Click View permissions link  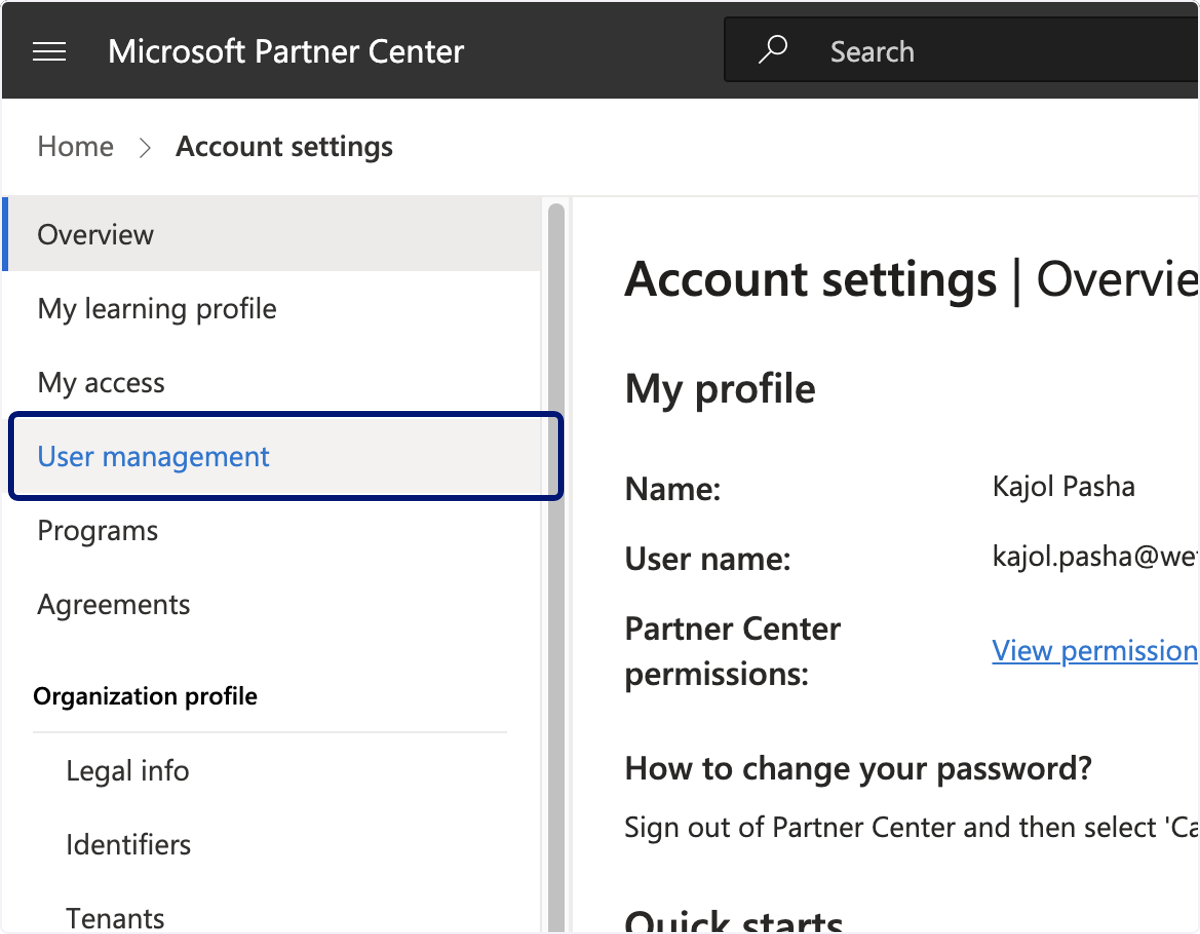click(x=1095, y=650)
